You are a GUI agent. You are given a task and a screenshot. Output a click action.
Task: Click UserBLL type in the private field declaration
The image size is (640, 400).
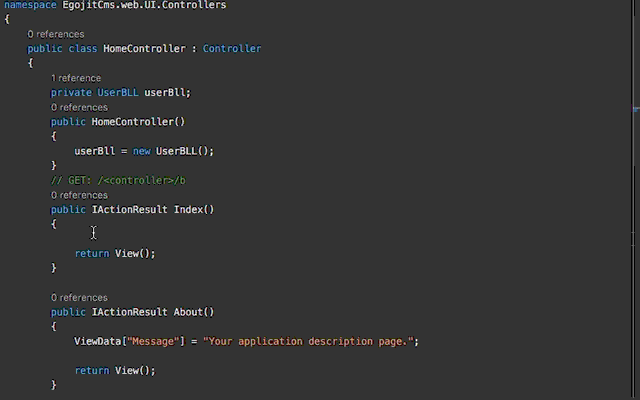click(118, 93)
